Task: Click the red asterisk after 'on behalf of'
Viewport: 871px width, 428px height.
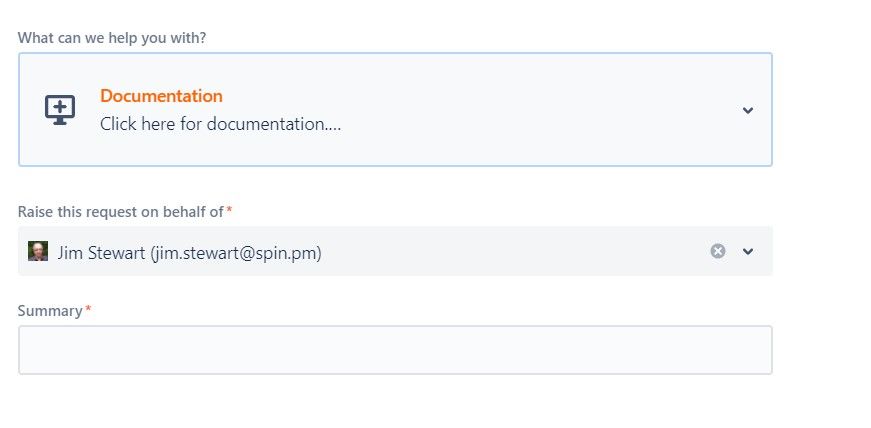Action: point(229,209)
